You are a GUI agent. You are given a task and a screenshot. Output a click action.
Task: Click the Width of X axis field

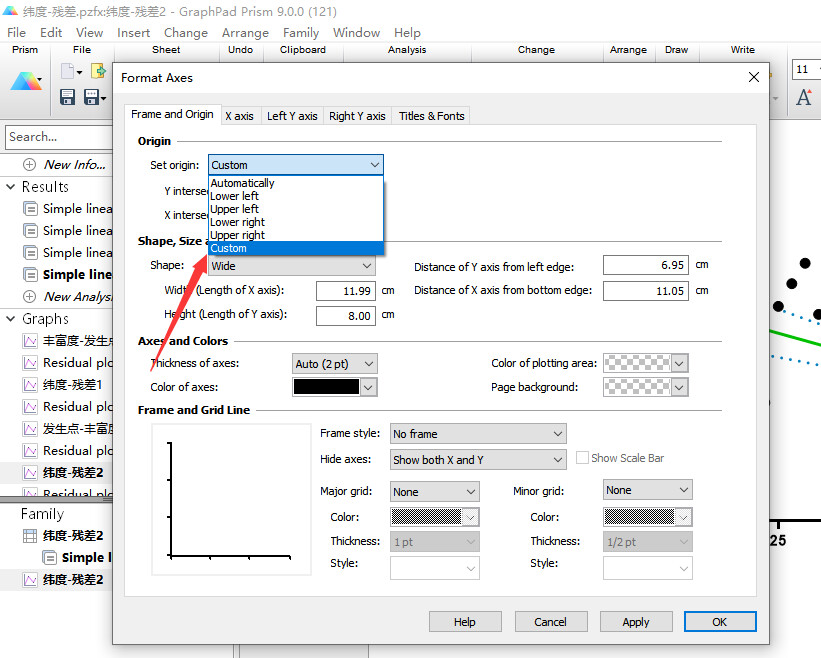point(346,291)
